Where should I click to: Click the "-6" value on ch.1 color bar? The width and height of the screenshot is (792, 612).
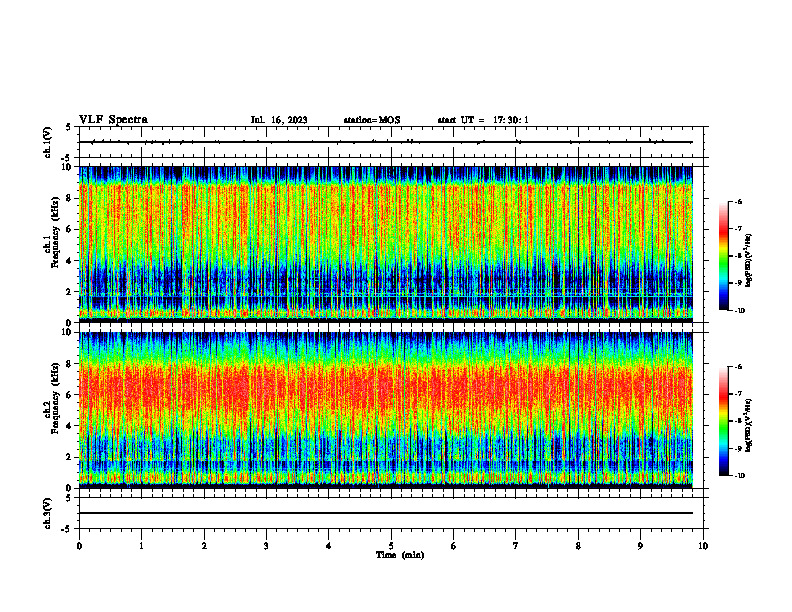[x=738, y=201]
